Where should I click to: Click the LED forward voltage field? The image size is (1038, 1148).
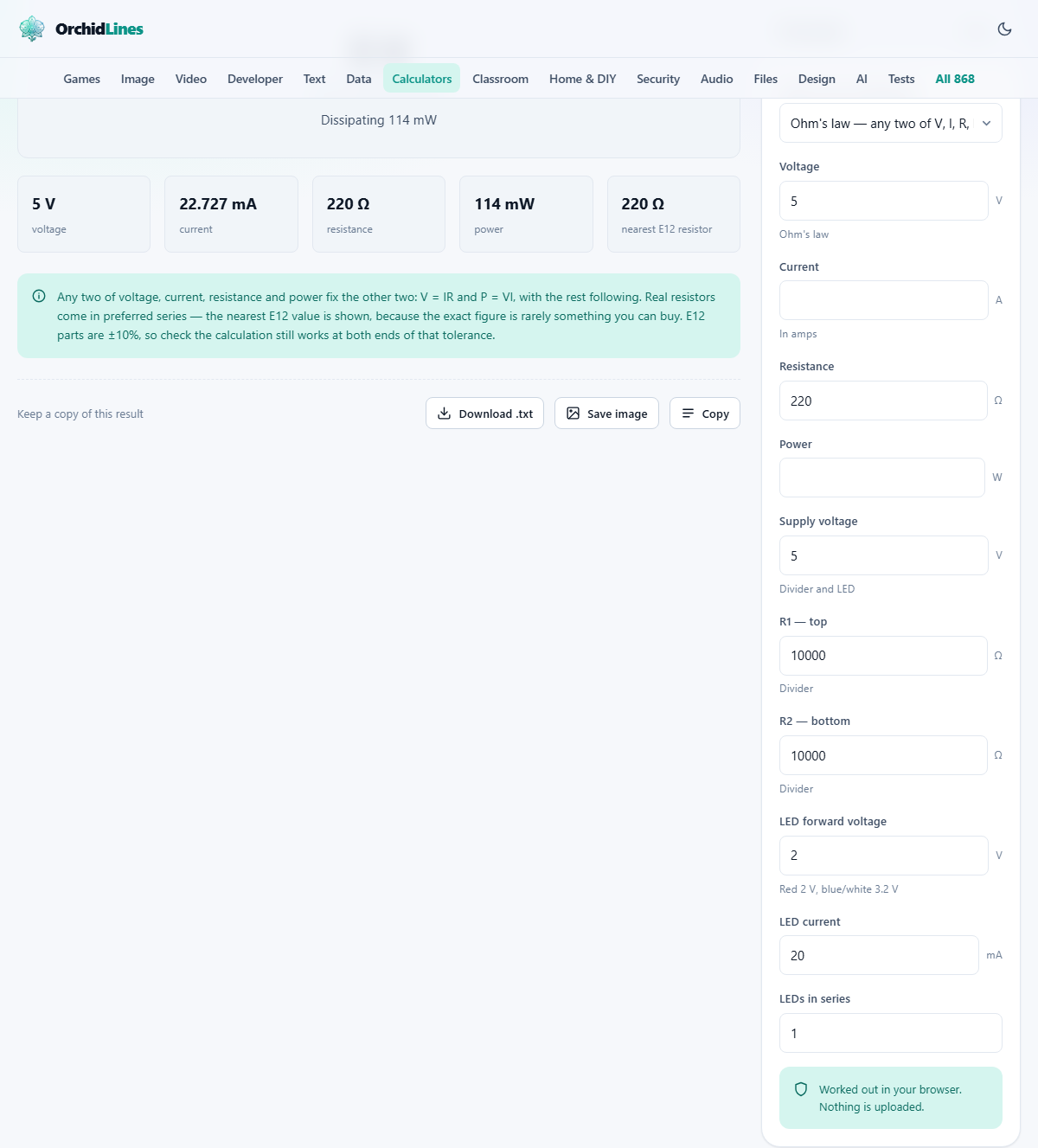[883, 856]
